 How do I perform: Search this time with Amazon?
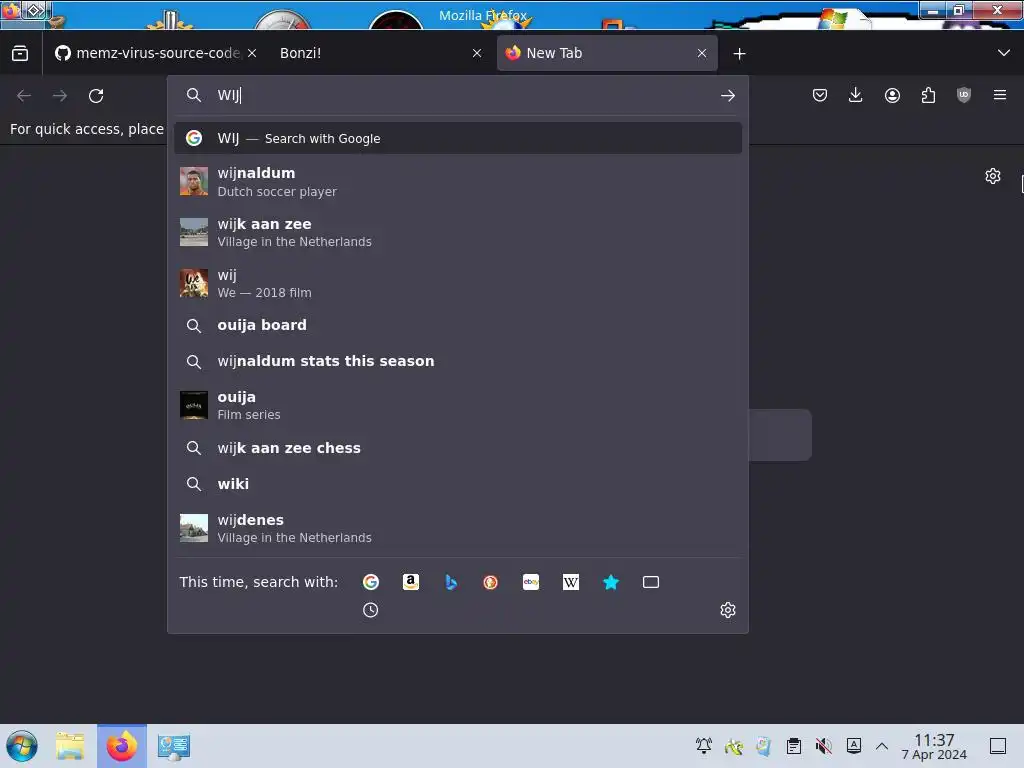pos(411,582)
